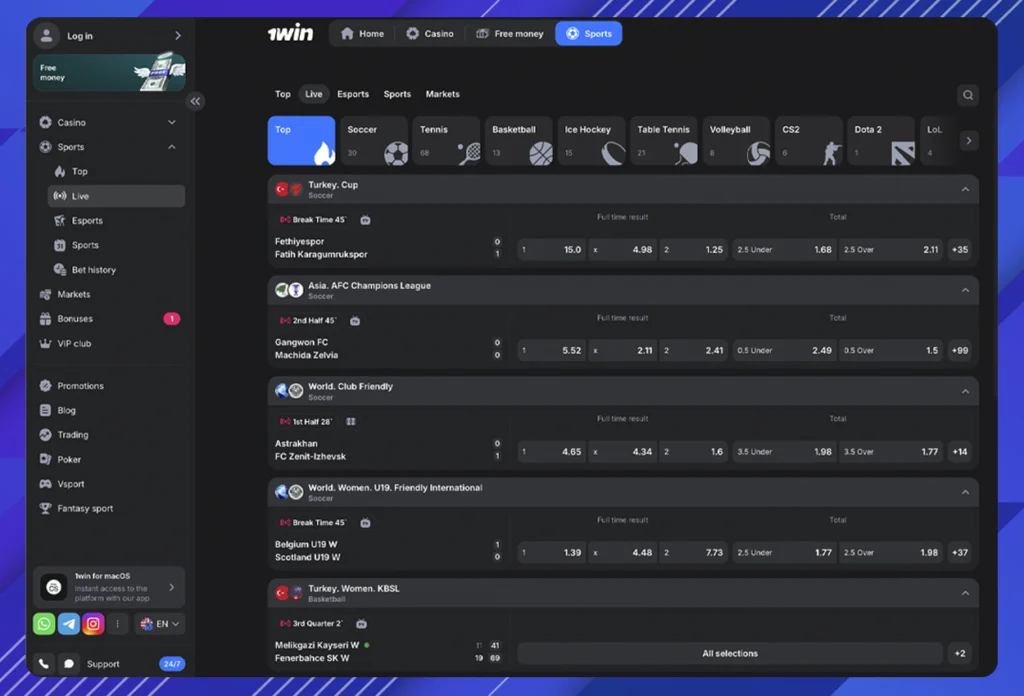Open Vsport in sidebar
The height and width of the screenshot is (696, 1024).
pyautogui.click(x=109, y=484)
